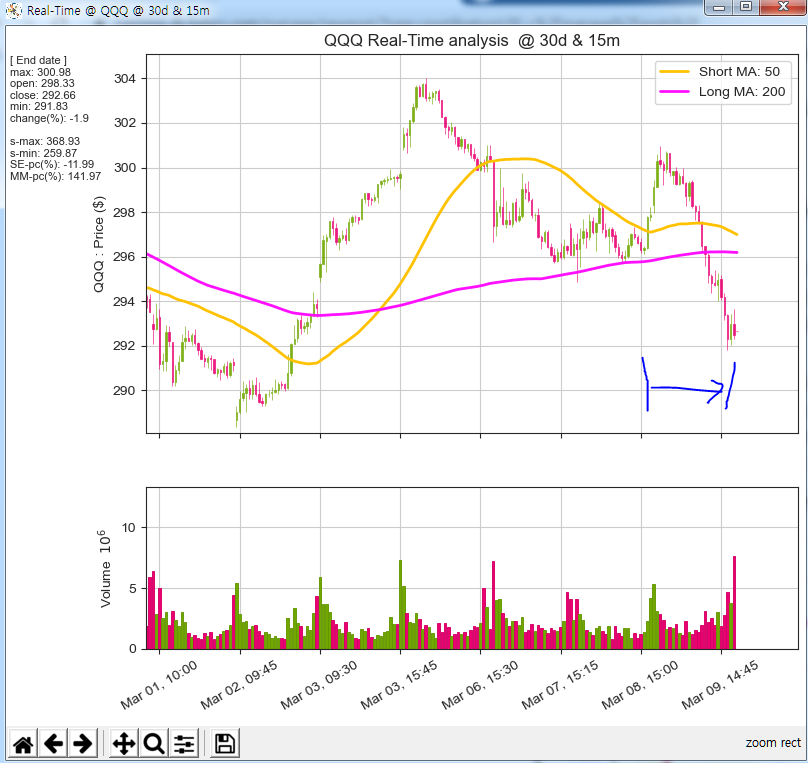The image size is (808, 763).
Task: Click the app icon in title bar
Action: [13, 10]
